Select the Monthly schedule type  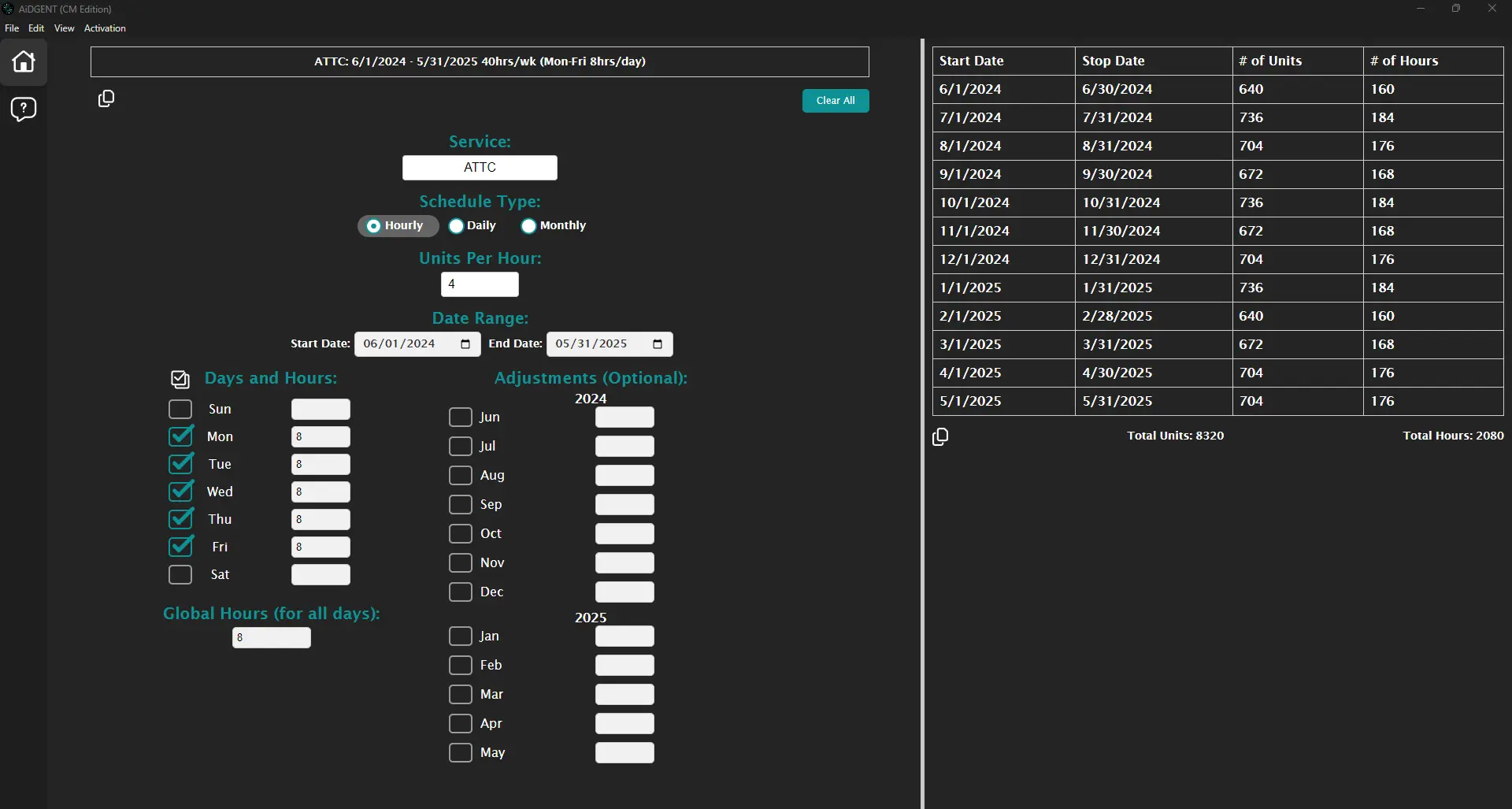529,226
